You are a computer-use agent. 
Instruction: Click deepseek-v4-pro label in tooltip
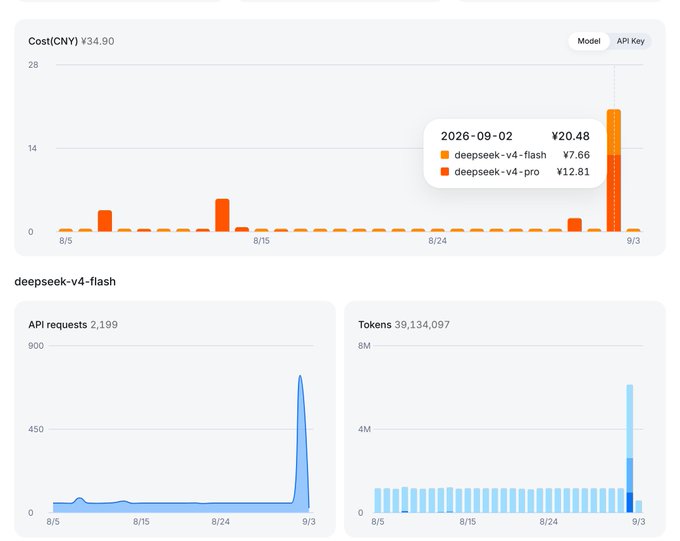(497, 172)
